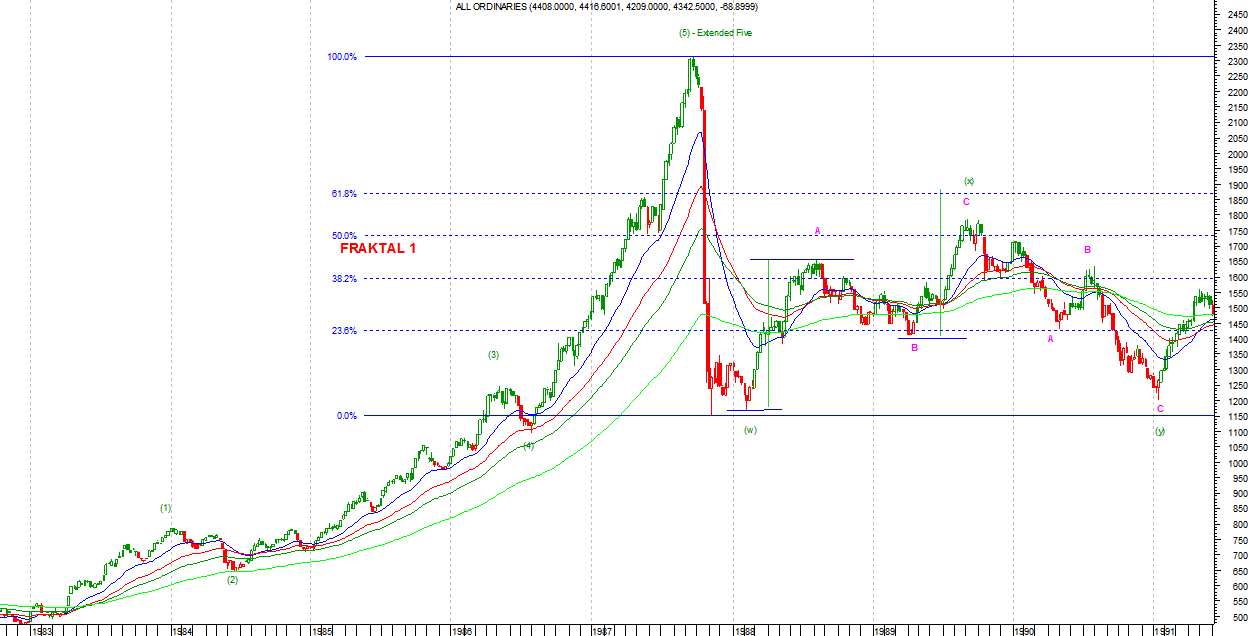Select the green (3) wave label

pyautogui.click(x=493, y=355)
